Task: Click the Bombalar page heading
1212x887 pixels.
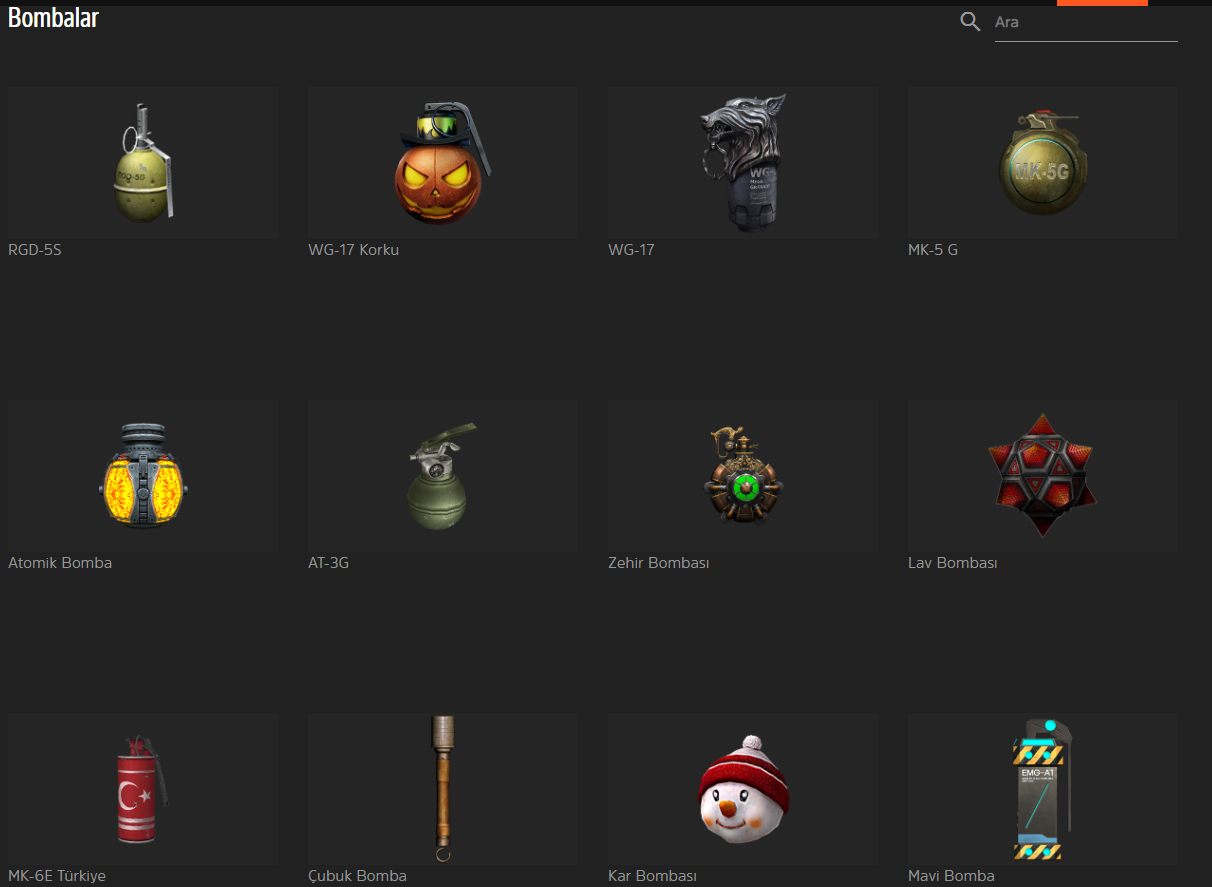Action: click(53, 18)
